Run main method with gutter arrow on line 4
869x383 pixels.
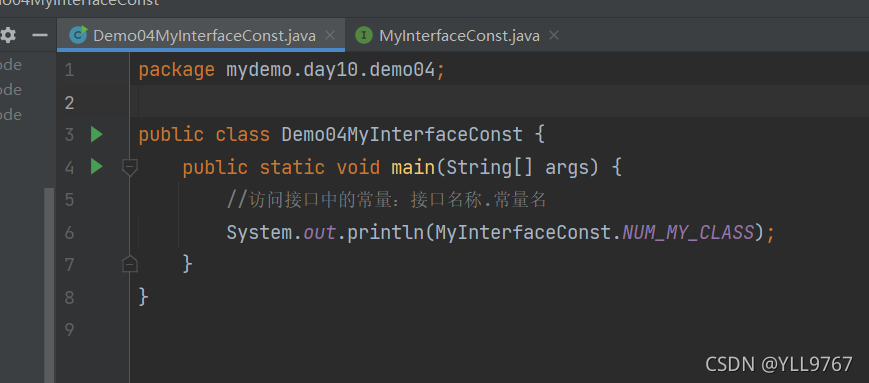click(x=97, y=166)
